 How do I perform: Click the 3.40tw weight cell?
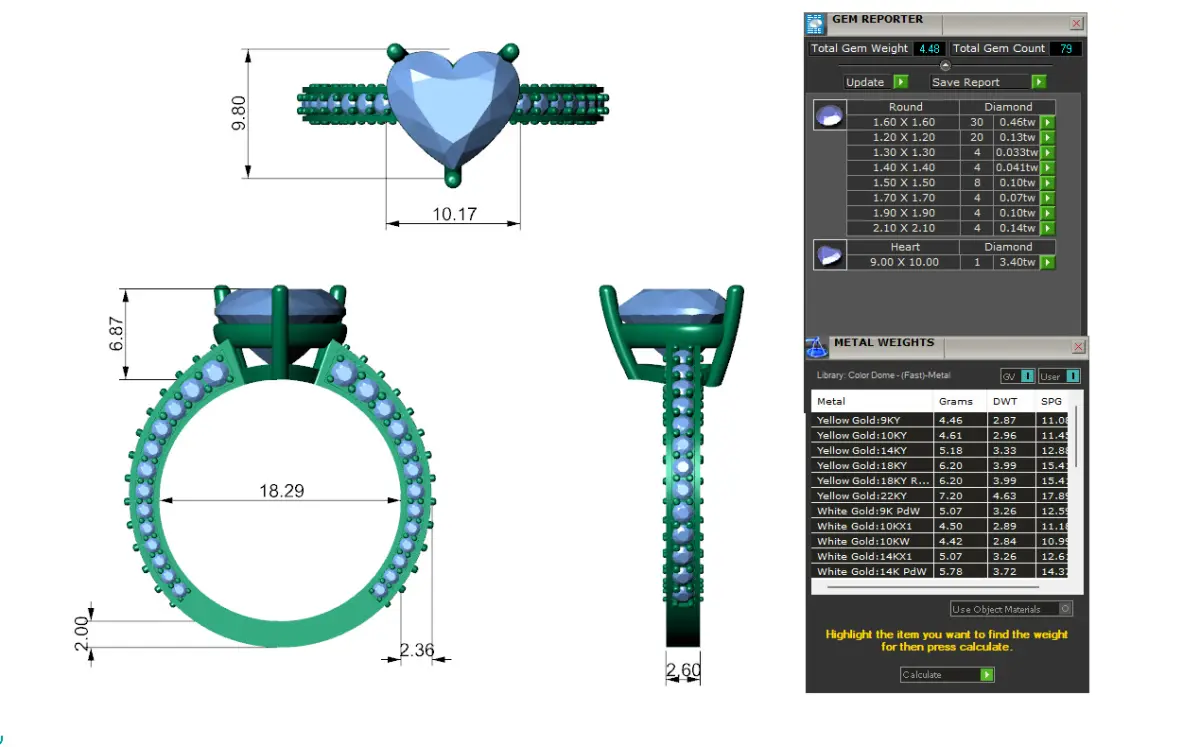tap(1017, 262)
